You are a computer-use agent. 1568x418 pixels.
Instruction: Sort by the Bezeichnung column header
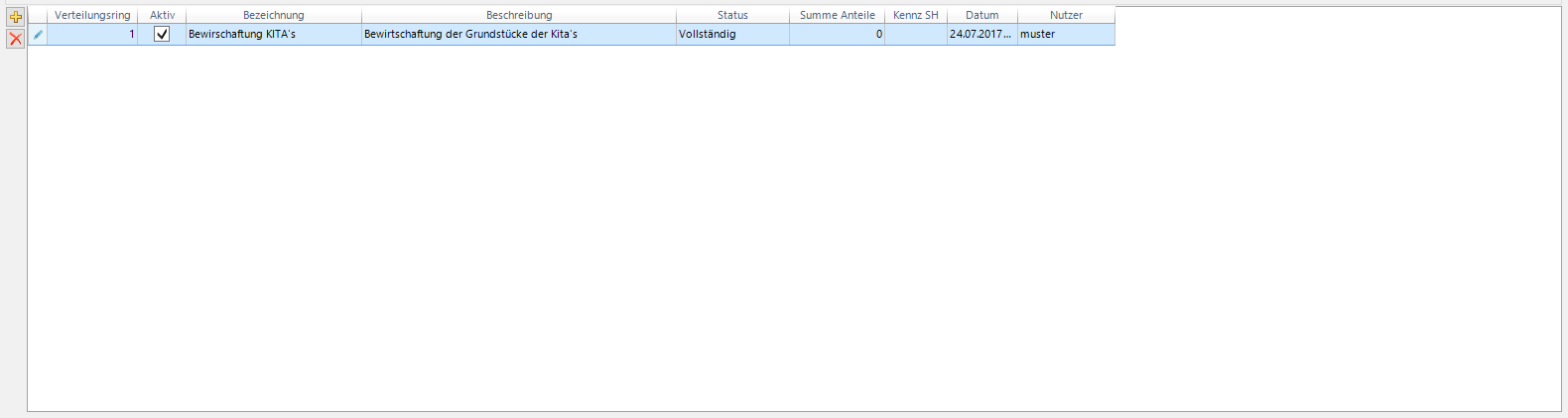(x=273, y=15)
